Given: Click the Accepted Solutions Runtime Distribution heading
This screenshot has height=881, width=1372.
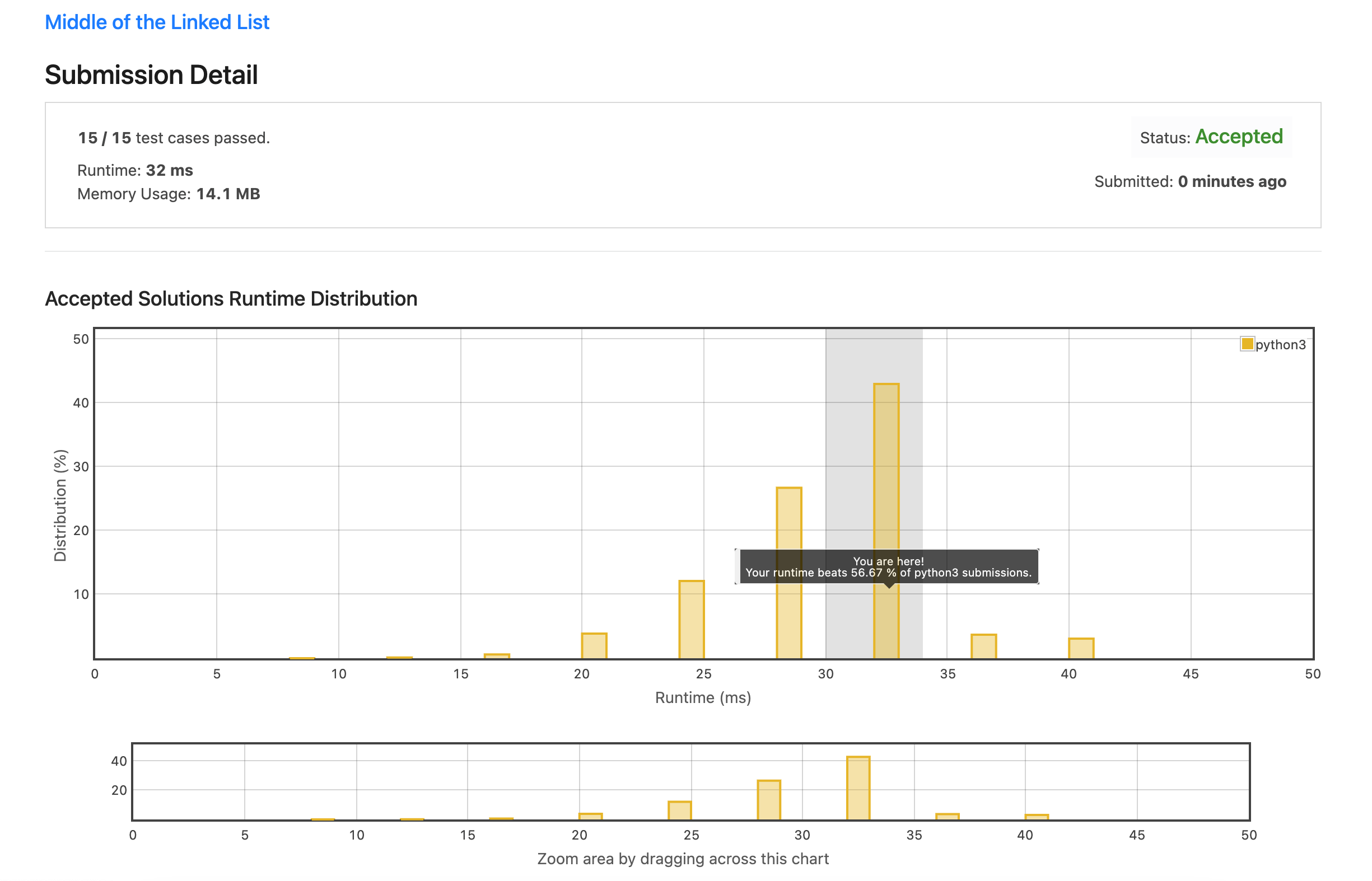Looking at the screenshot, I should tap(231, 299).
